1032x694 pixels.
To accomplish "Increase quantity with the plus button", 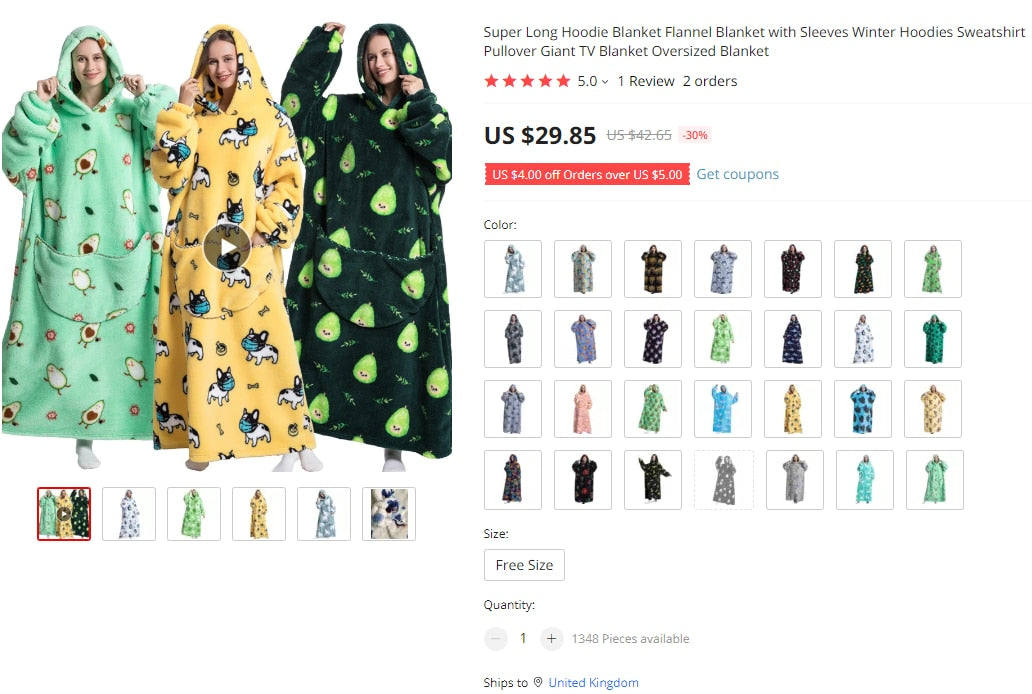I will pos(552,638).
